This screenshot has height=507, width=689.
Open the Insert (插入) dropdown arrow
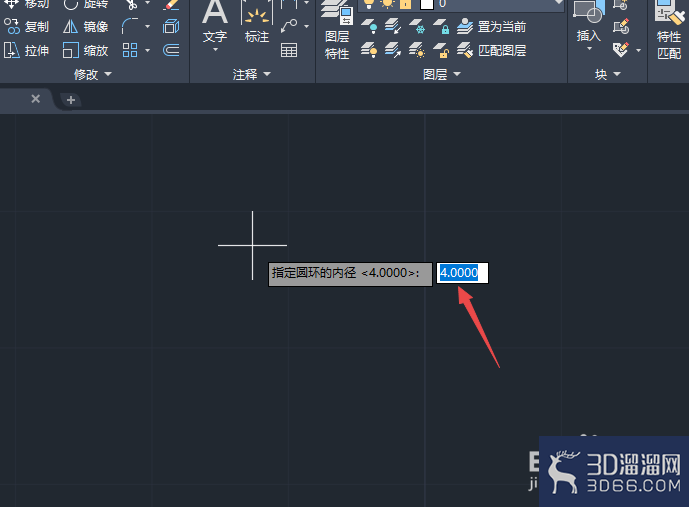[x=589, y=48]
